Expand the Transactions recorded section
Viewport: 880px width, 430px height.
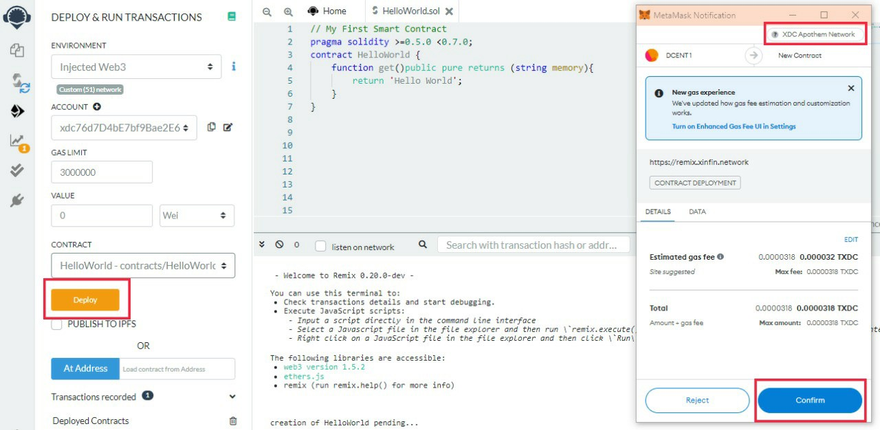coord(232,396)
